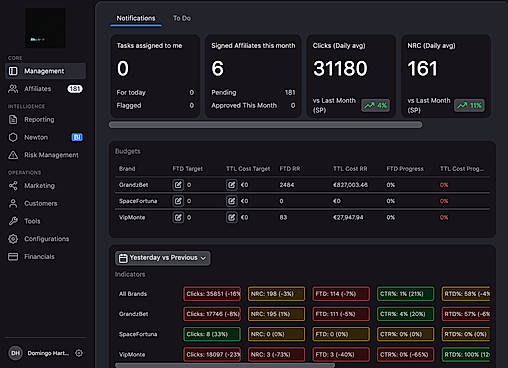Edit SpaceFortuna TTL Cost Target
Image resolution: width=508 pixels, height=368 pixels.
(231, 201)
